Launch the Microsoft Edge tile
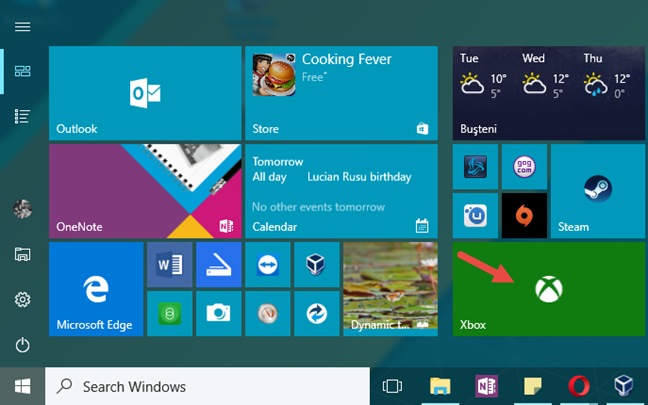648x405 pixels. pyautogui.click(x=96, y=289)
